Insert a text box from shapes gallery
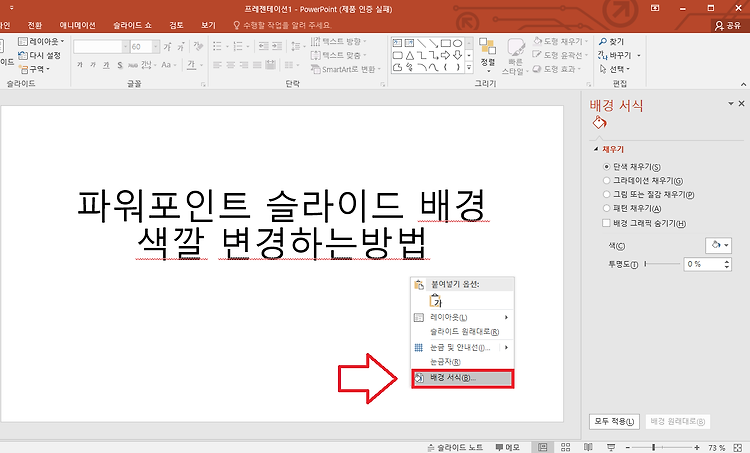Screen dimensions: 750x453 pyautogui.click(x=397, y=43)
